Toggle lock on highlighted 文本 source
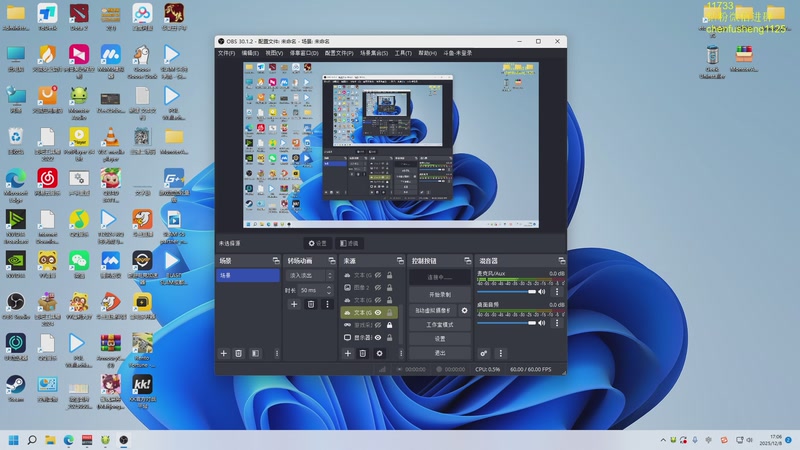The width and height of the screenshot is (800, 450). [x=389, y=312]
